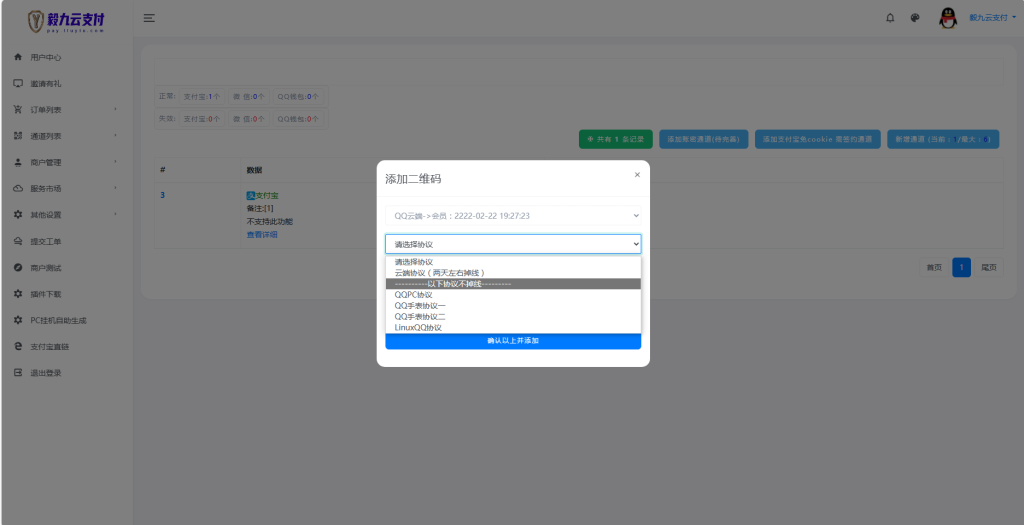Click 添加账密通道(待完善) button
The image size is (1024, 525).
click(x=703, y=139)
